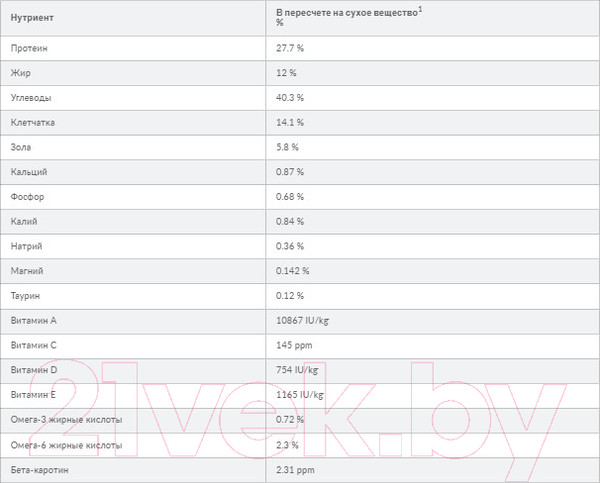The height and width of the screenshot is (483, 600).
Task: Click the Омега-6 жирные кислоты label
Action: click(x=66, y=444)
